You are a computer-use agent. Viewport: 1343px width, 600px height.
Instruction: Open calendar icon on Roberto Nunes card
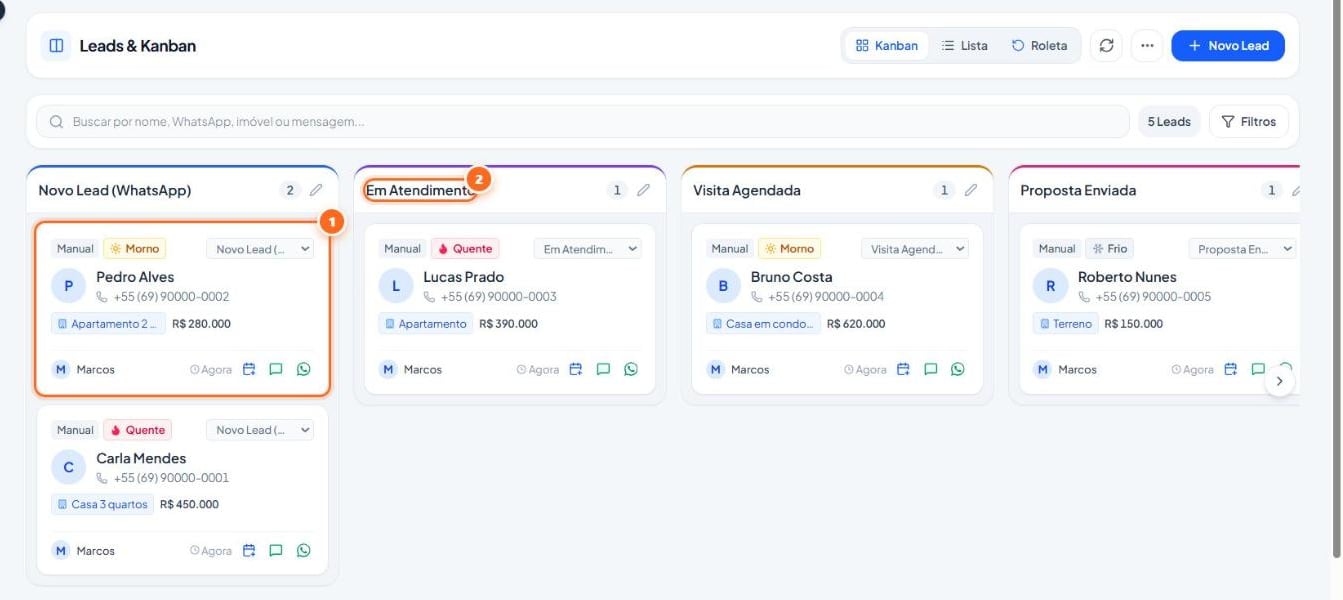pos(1231,369)
